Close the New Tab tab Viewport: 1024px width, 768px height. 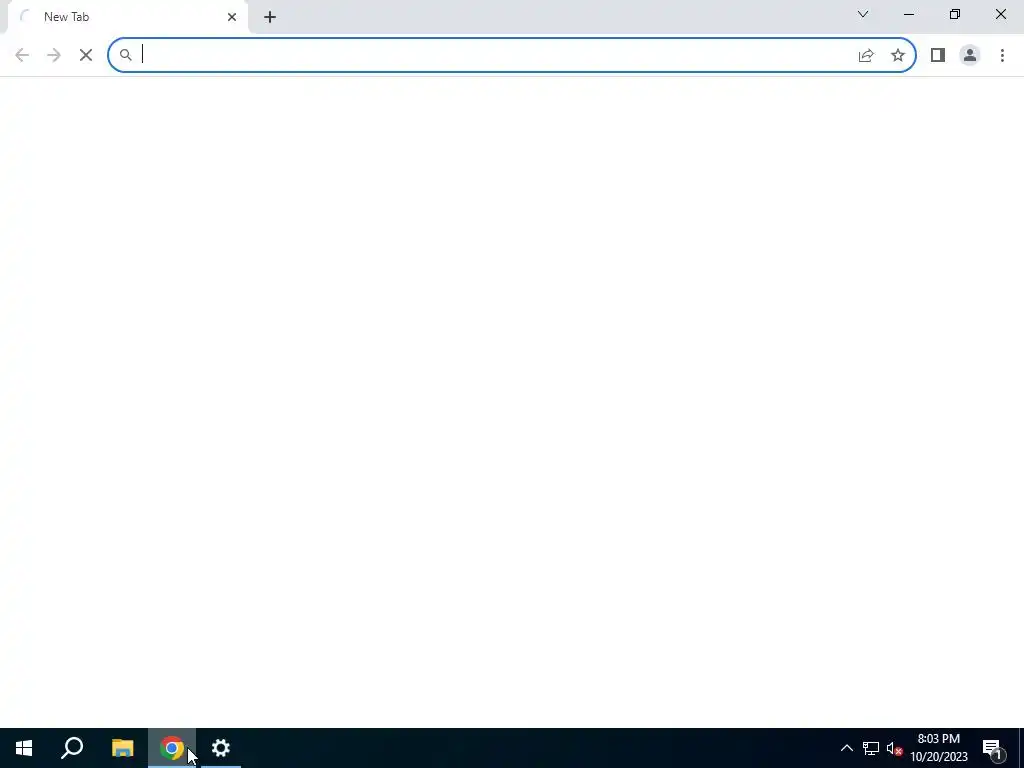(x=232, y=17)
